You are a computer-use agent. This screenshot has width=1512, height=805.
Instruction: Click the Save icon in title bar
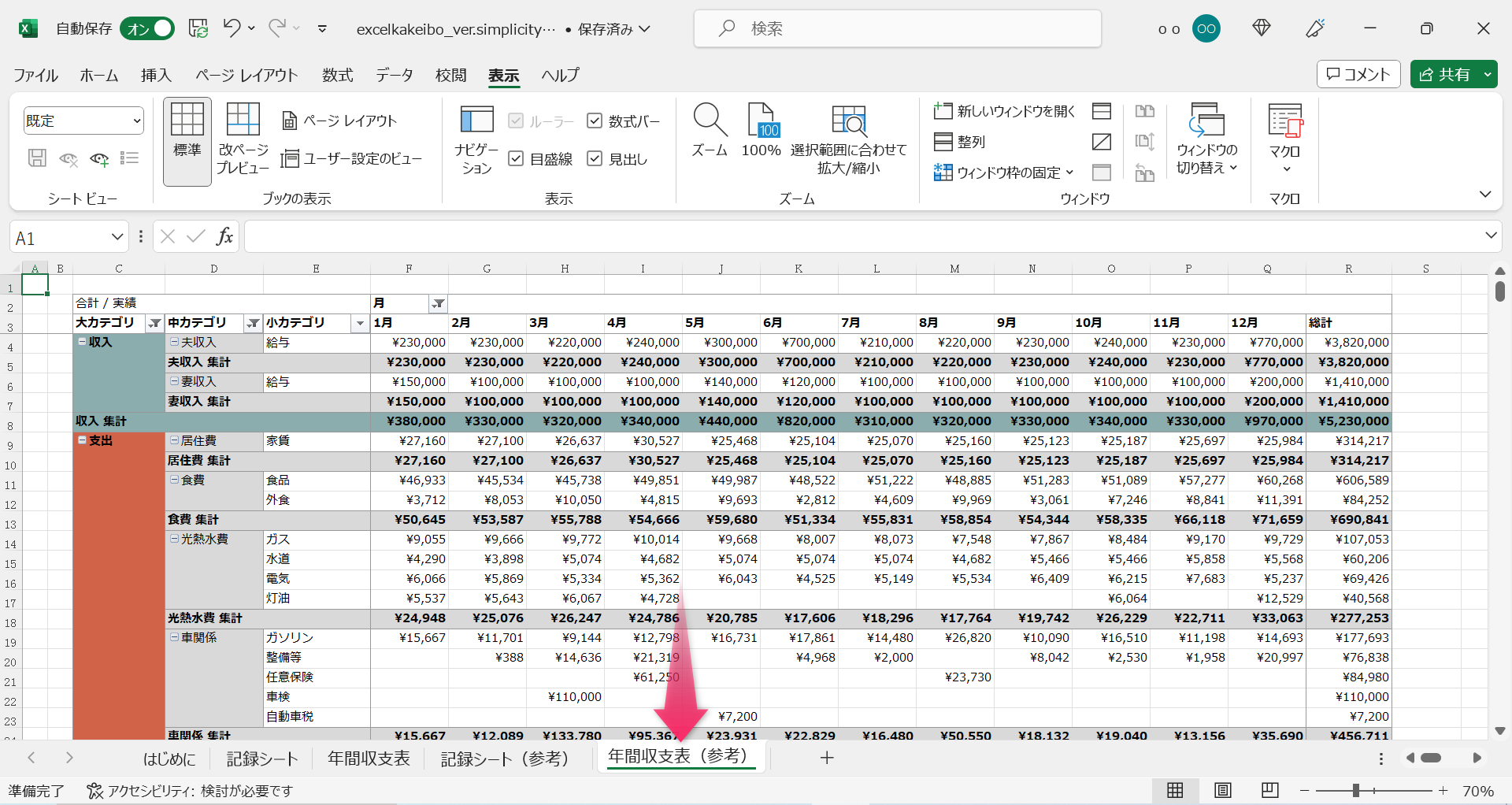pyautogui.click(x=198, y=28)
